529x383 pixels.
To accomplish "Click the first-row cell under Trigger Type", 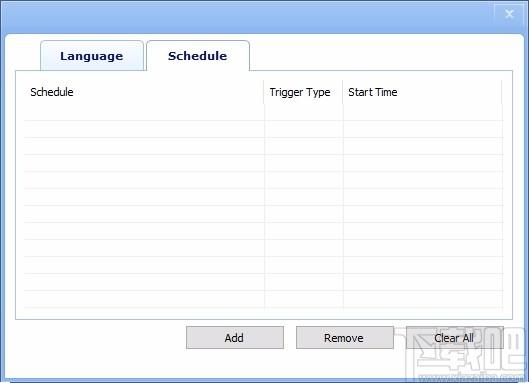I will tap(304, 112).
